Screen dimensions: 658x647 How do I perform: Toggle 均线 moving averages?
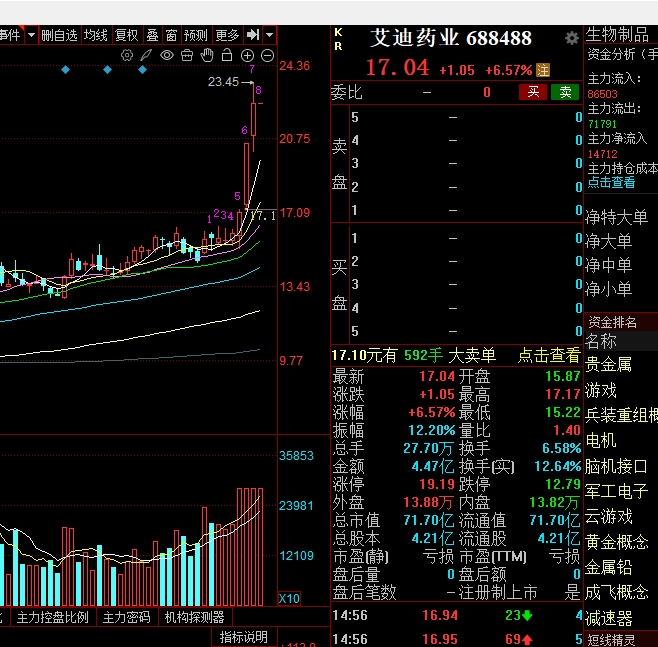click(x=96, y=35)
